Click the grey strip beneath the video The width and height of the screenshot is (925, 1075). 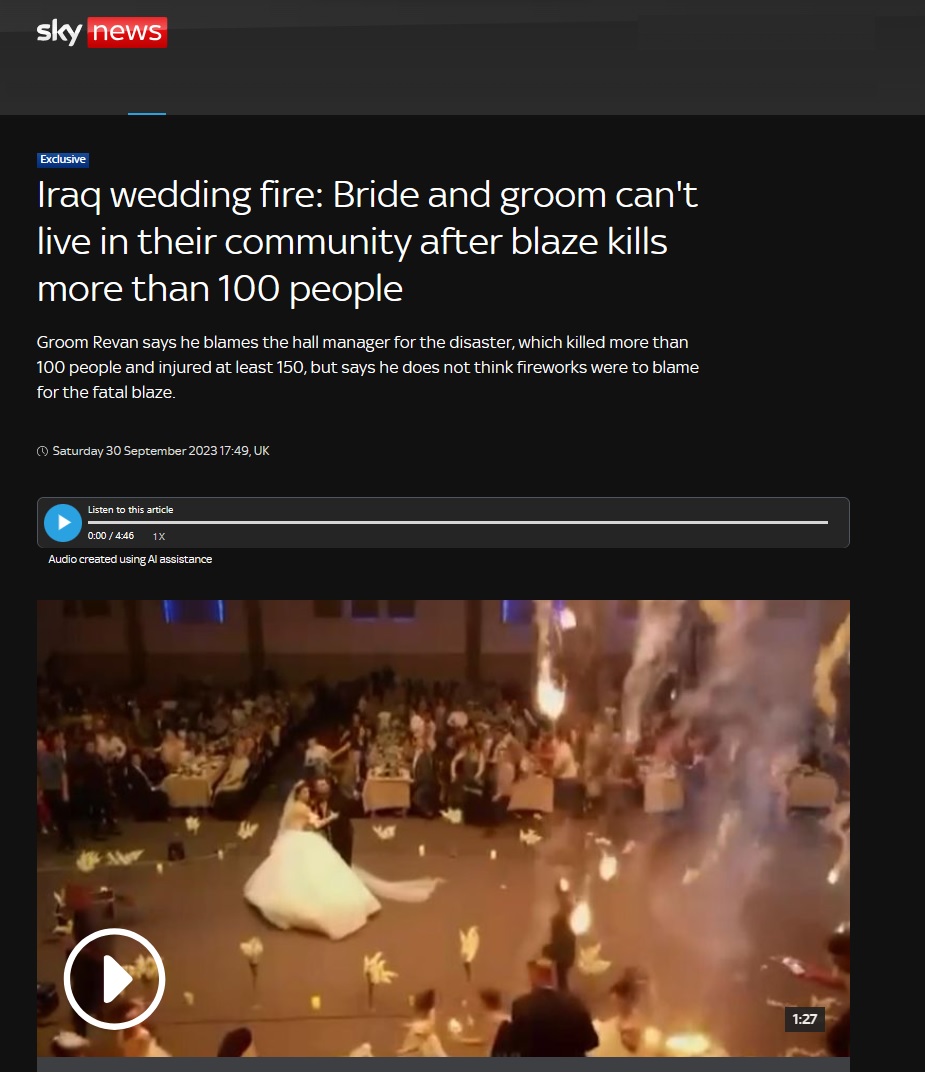tap(443, 1064)
